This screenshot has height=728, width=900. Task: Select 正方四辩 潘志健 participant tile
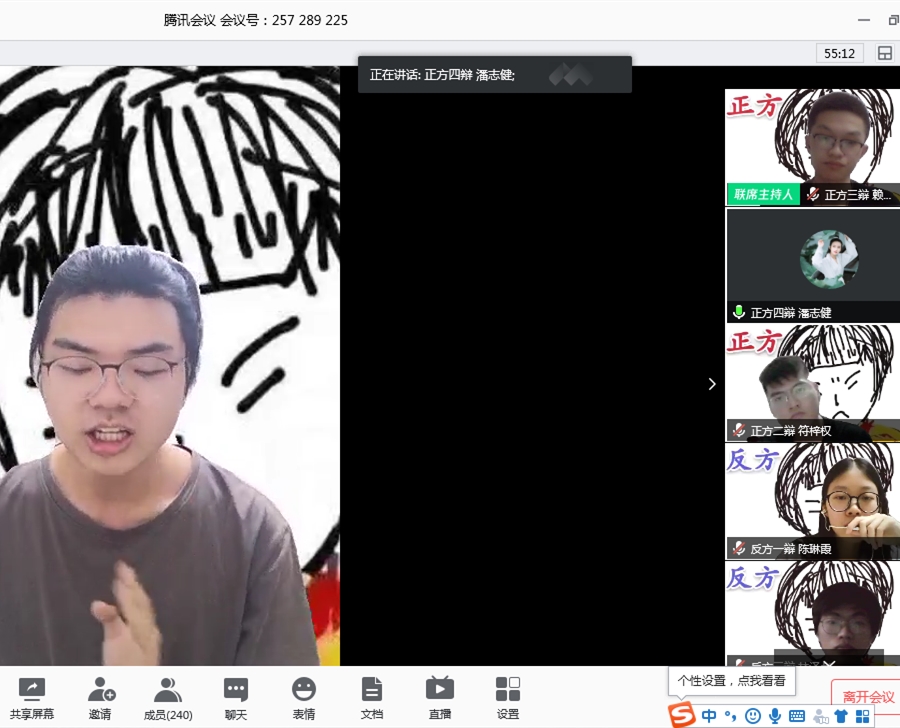point(812,265)
